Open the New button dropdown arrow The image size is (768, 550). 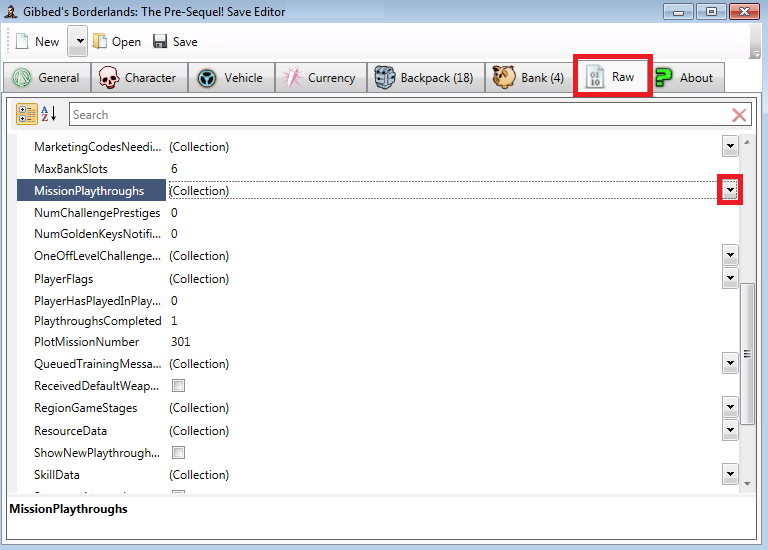[78, 42]
